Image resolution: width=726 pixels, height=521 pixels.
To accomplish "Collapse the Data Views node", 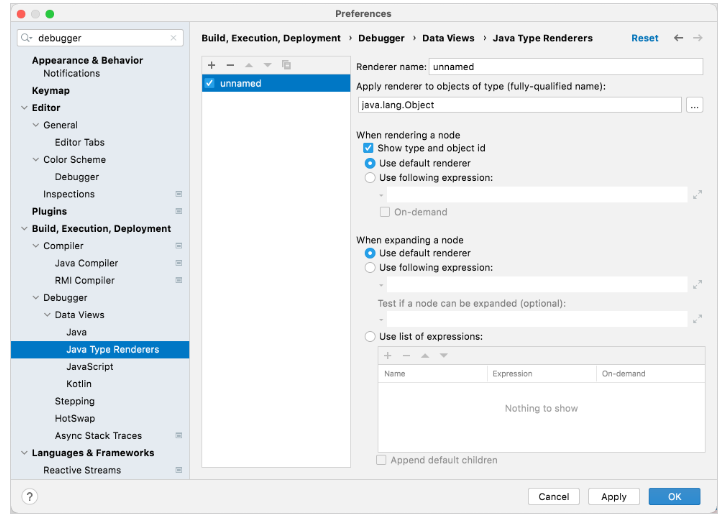I will point(47,315).
